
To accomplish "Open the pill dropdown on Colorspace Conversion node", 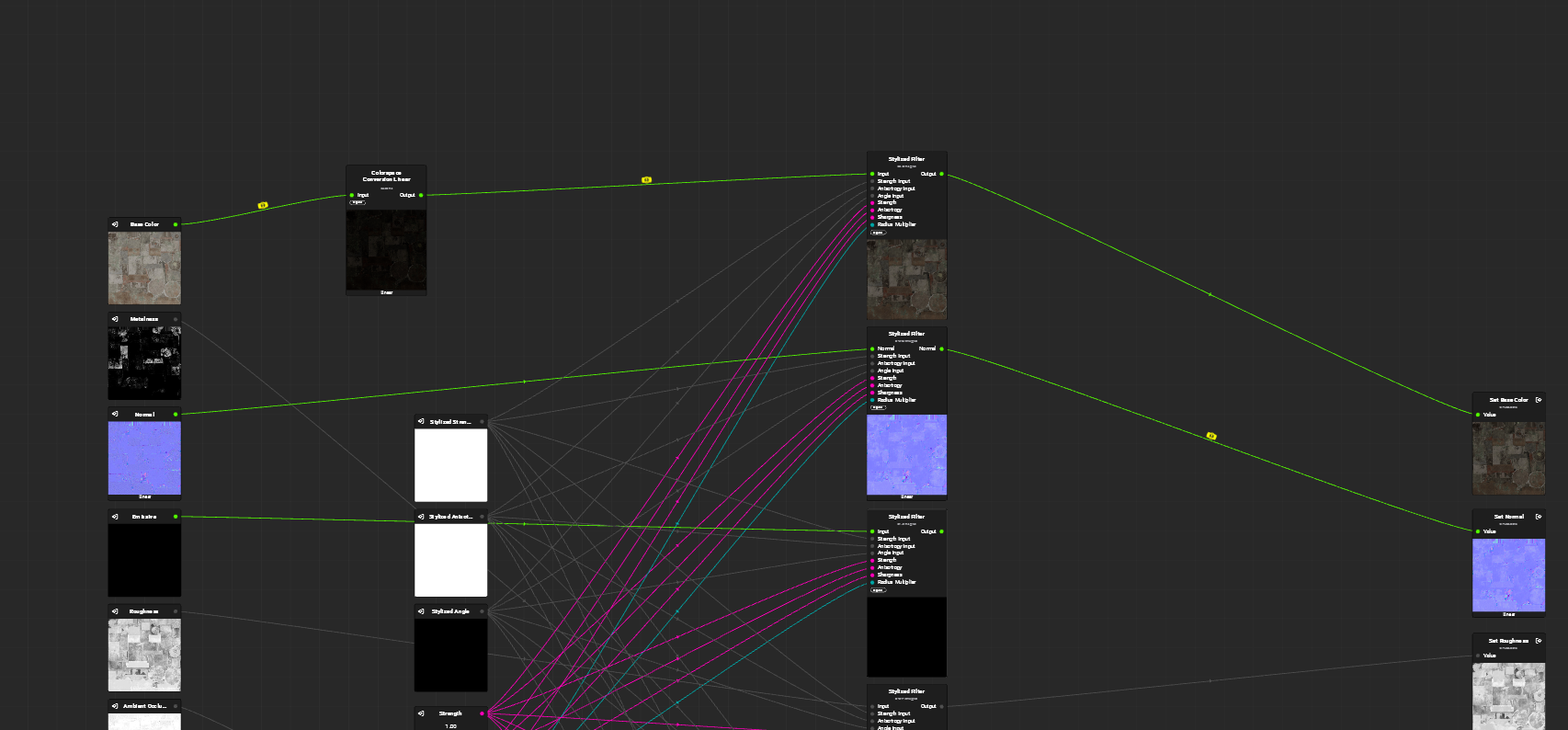I will coord(358,202).
